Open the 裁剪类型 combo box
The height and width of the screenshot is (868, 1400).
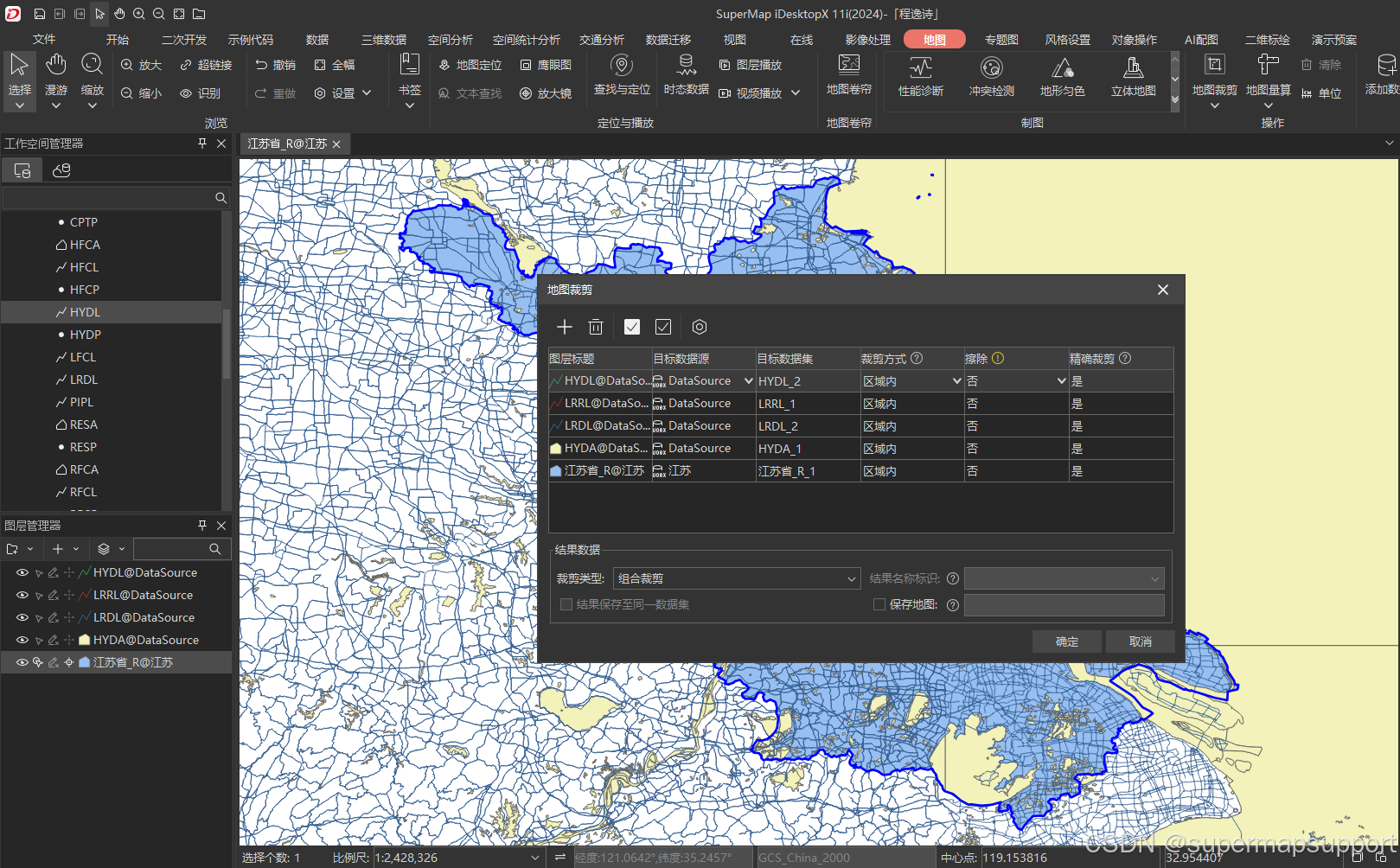pyautogui.click(x=736, y=579)
